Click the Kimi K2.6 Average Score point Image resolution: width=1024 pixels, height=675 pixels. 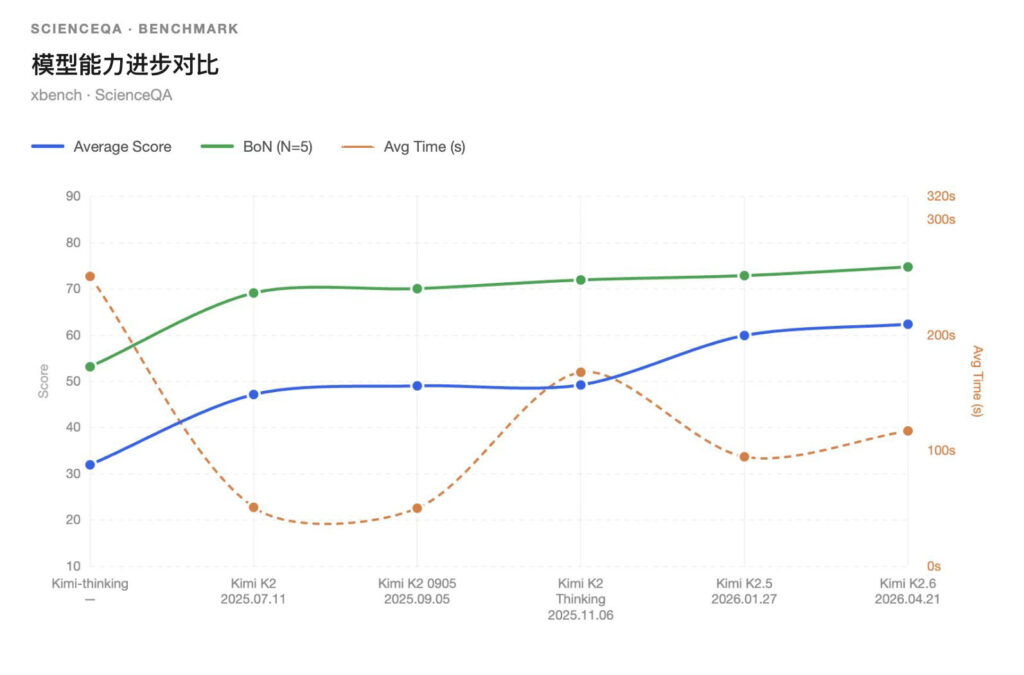(908, 324)
